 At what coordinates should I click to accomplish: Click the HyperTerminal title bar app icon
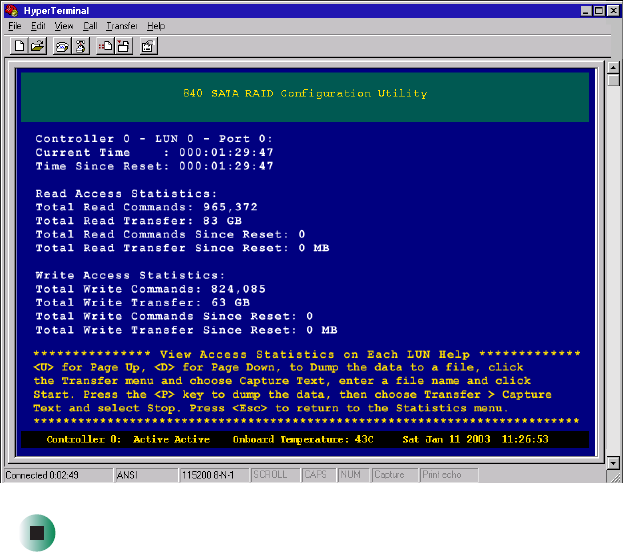tap(12, 10)
